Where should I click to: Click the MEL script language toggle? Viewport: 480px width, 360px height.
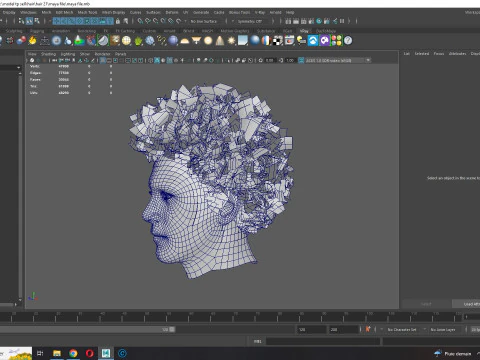(x=258, y=341)
